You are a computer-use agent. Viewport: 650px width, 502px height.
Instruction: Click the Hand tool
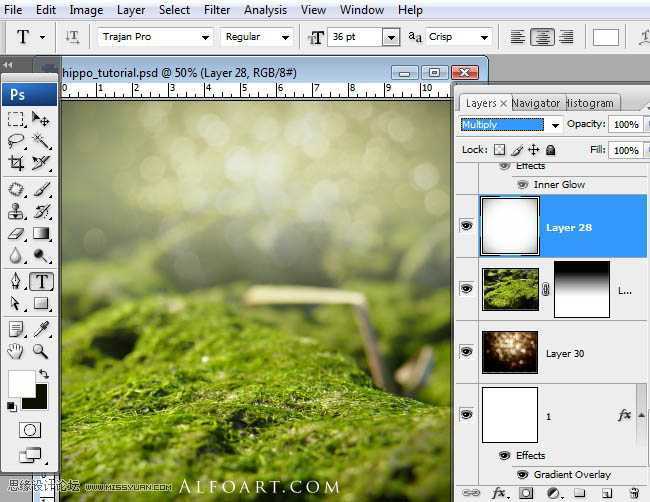click(16, 351)
